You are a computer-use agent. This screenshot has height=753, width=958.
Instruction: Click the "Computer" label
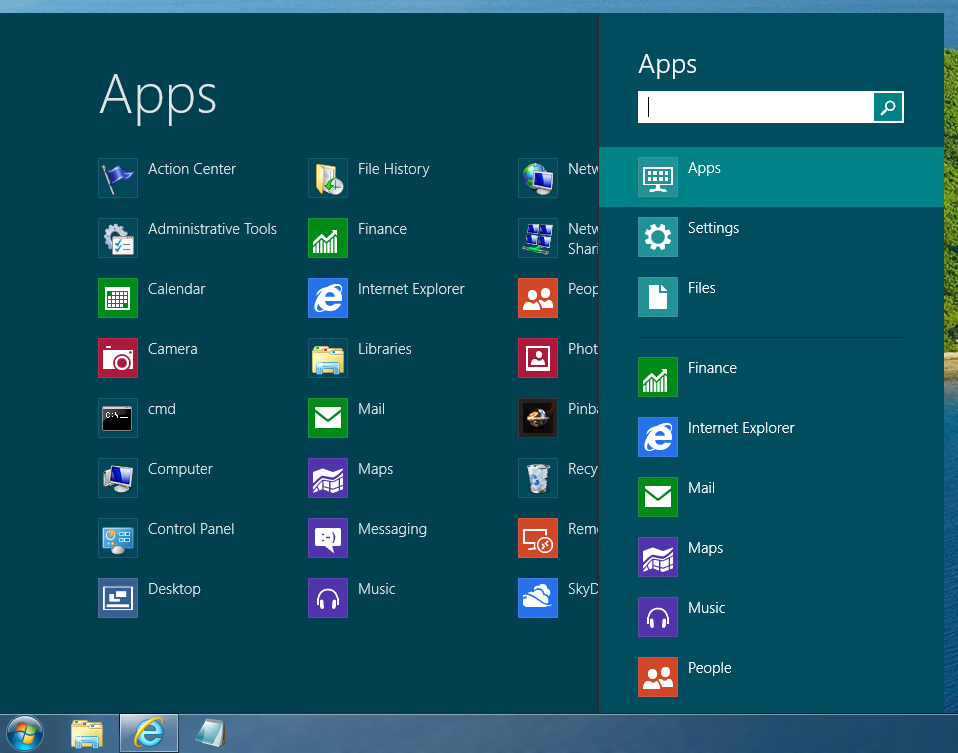pyautogui.click(x=180, y=469)
